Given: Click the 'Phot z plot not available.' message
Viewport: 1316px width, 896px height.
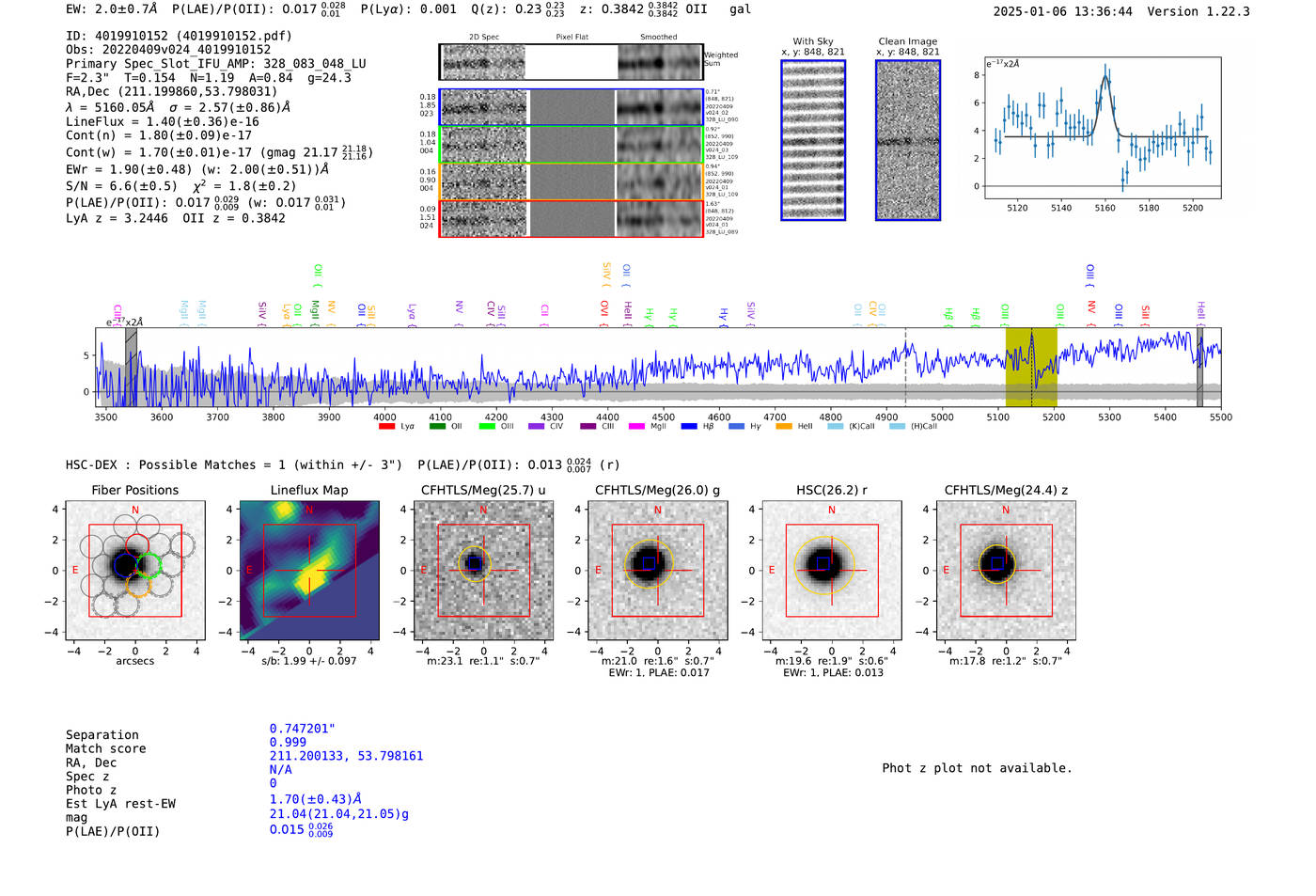Looking at the screenshot, I should click(977, 768).
